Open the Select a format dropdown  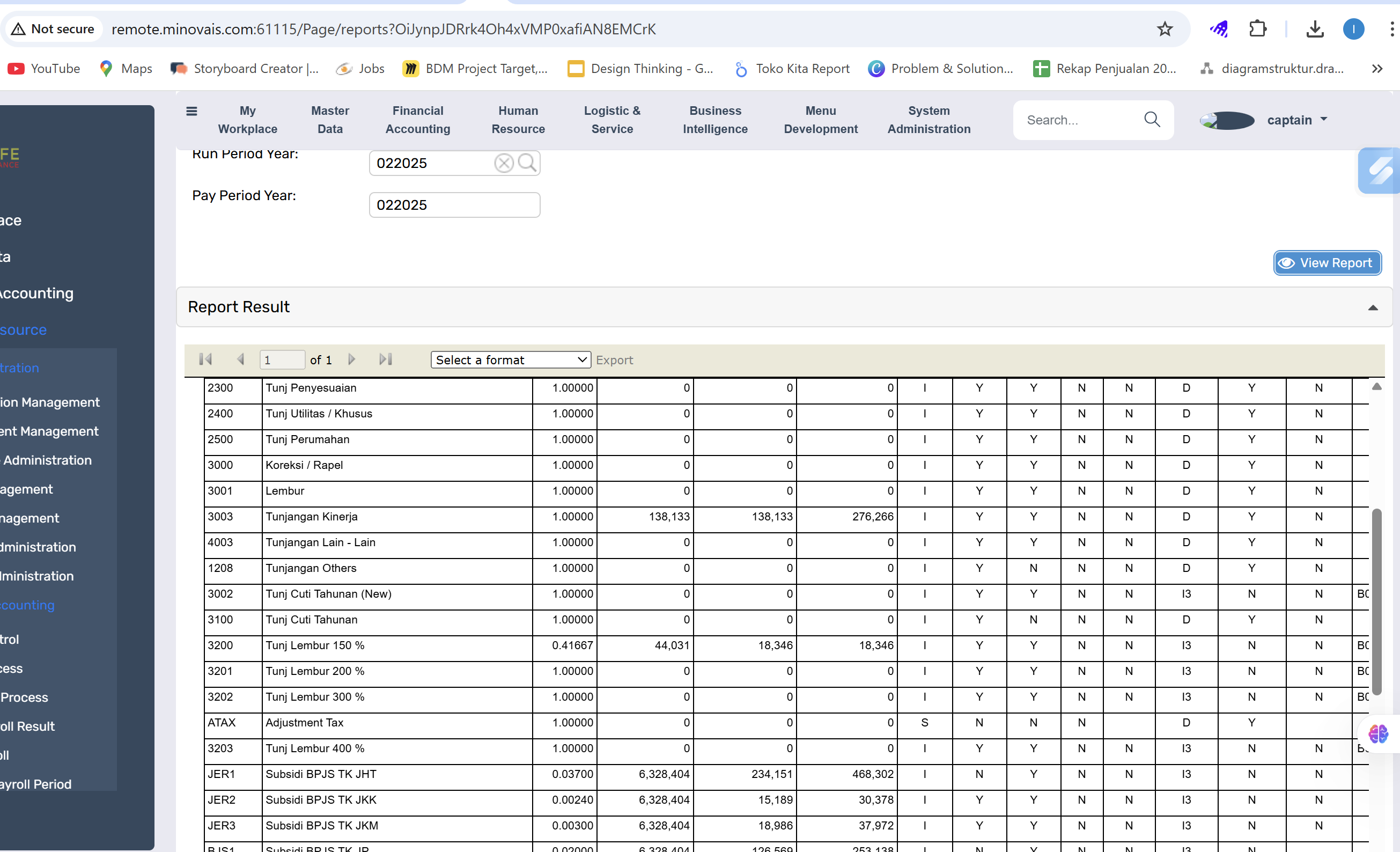(x=510, y=360)
